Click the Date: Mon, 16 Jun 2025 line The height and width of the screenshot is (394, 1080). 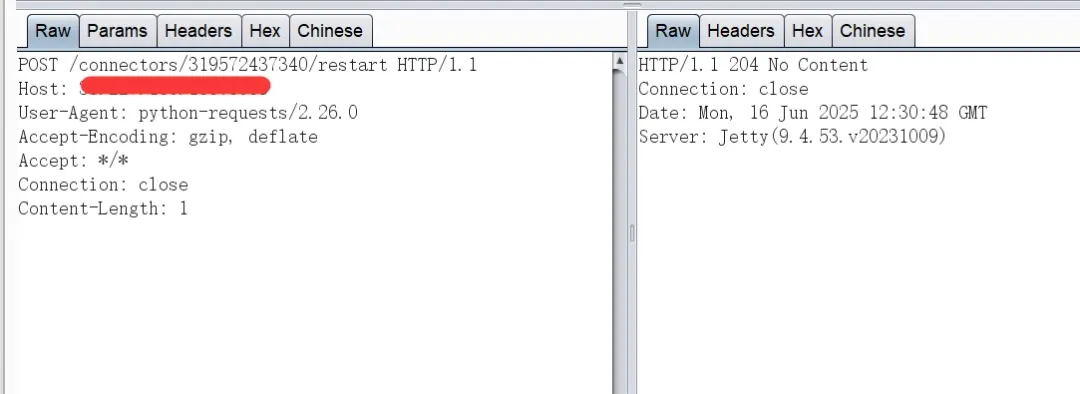point(813,113)
